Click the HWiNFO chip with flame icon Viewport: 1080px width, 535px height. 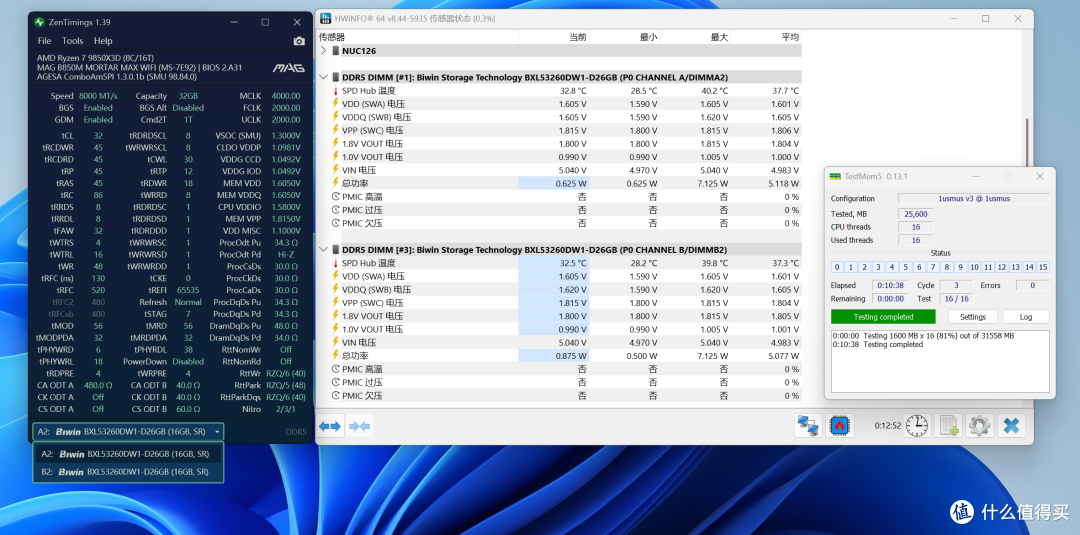(840, 426)
